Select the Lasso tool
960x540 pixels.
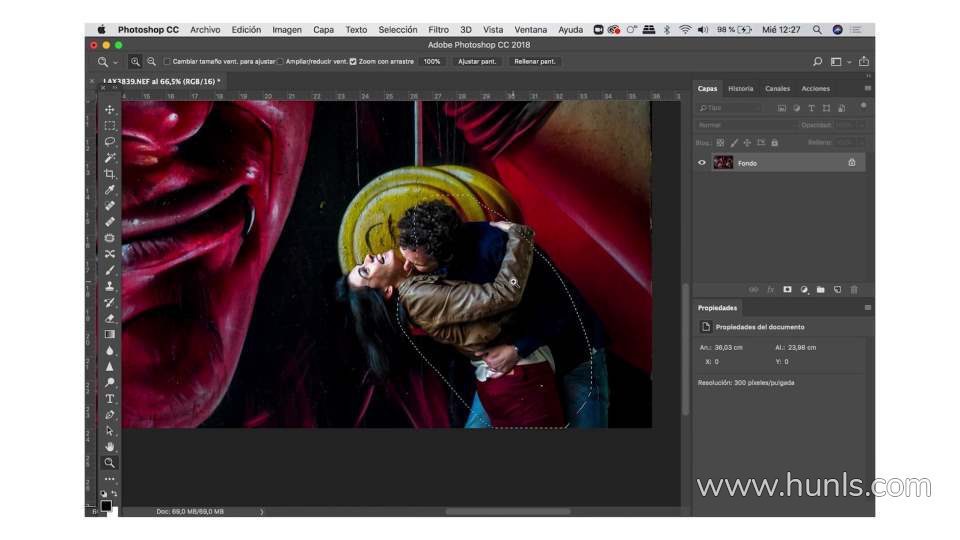110,142
